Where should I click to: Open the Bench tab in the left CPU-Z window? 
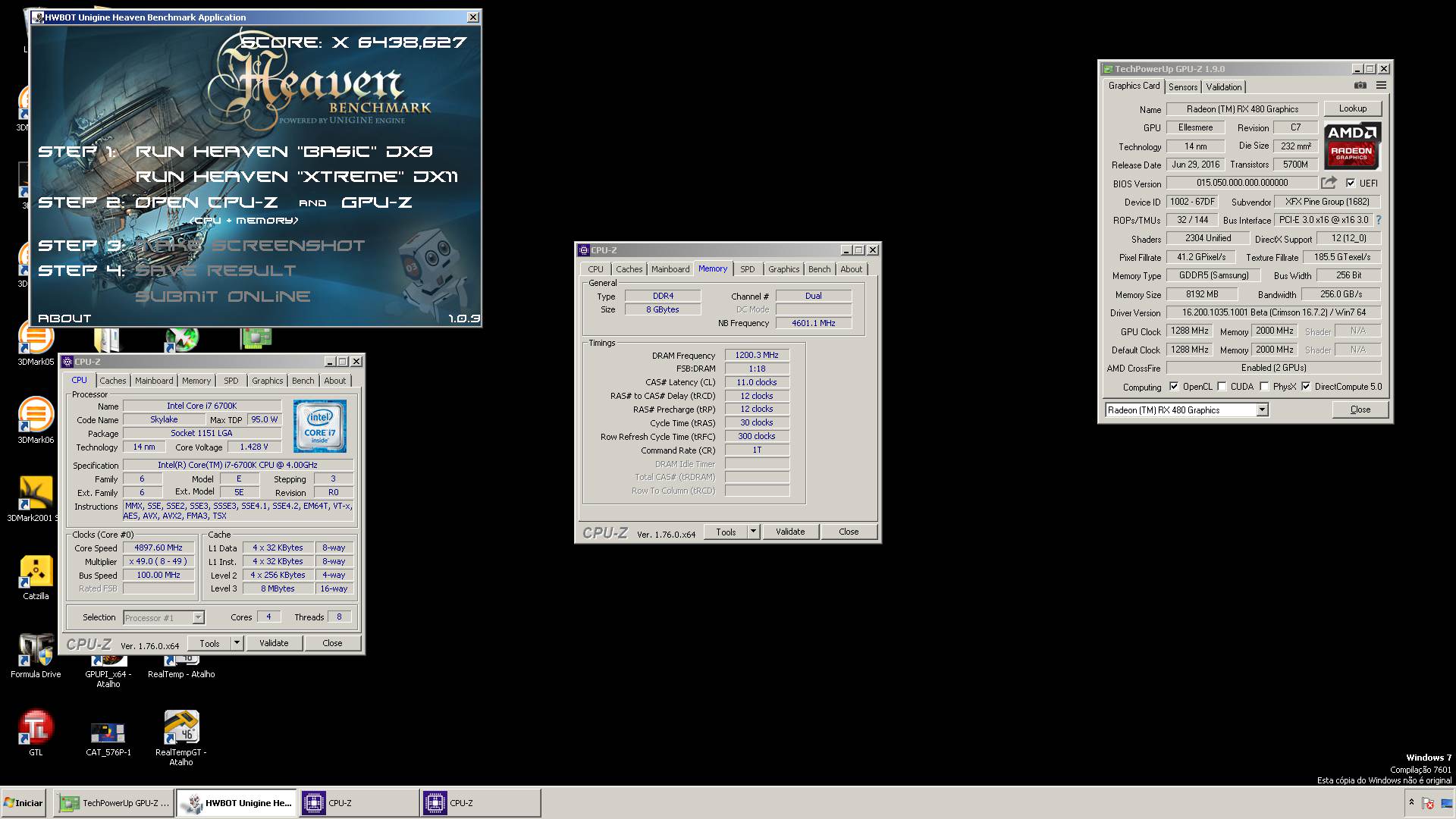pyautogui.click(x=303, y=381)
